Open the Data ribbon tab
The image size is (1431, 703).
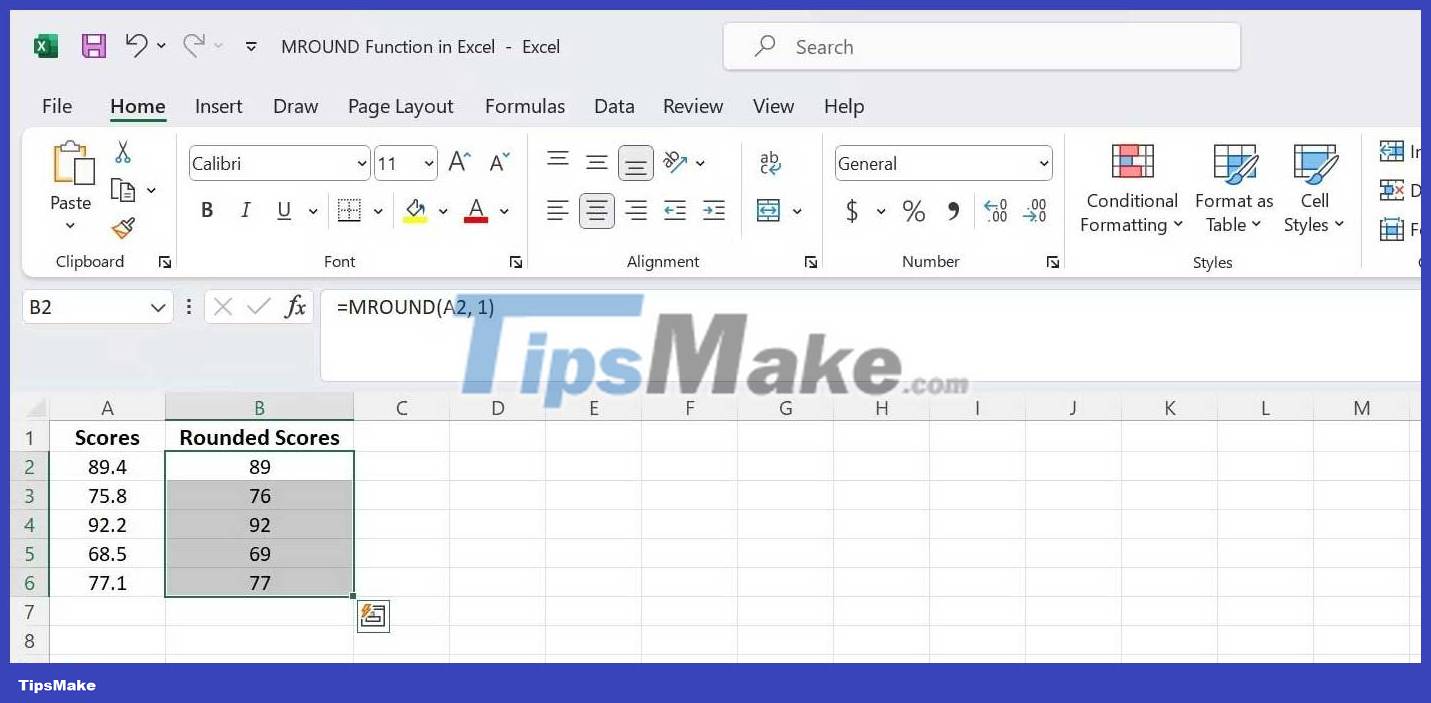click(x=613, y=106)
